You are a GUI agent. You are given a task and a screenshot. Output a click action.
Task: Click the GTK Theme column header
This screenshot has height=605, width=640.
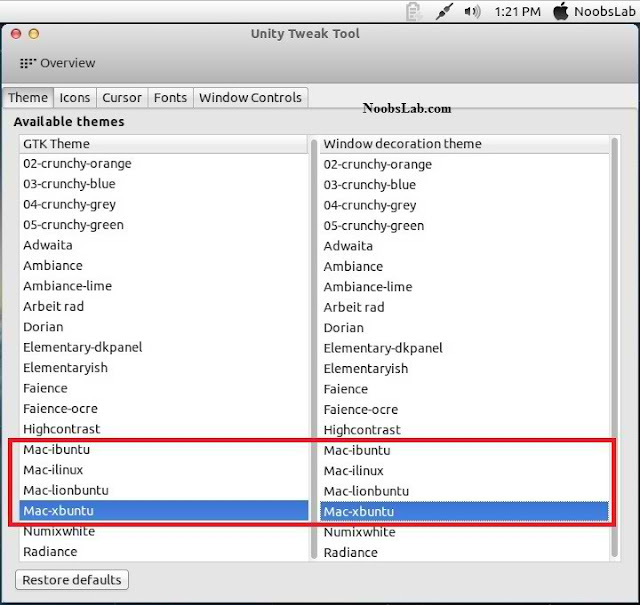point(163,144)
